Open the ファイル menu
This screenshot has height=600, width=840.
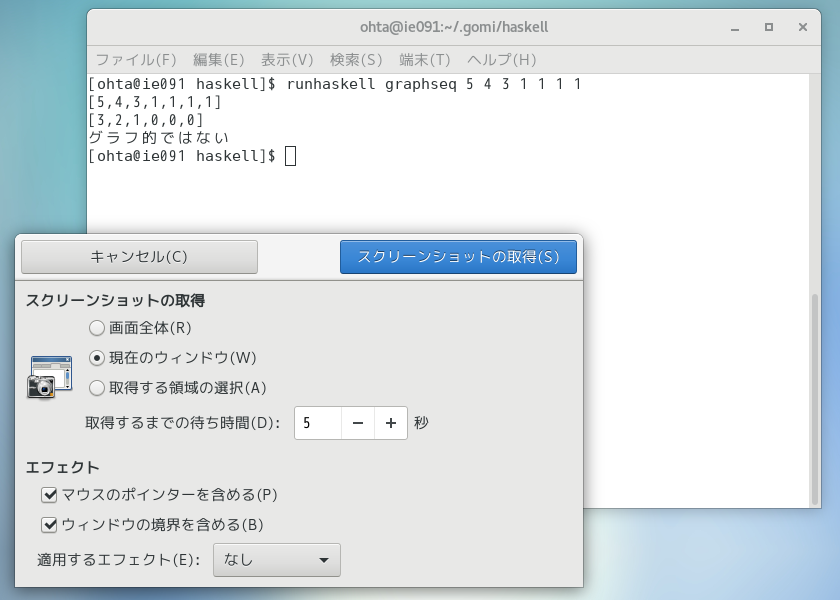pyautogui.click(x=136, y=60)
